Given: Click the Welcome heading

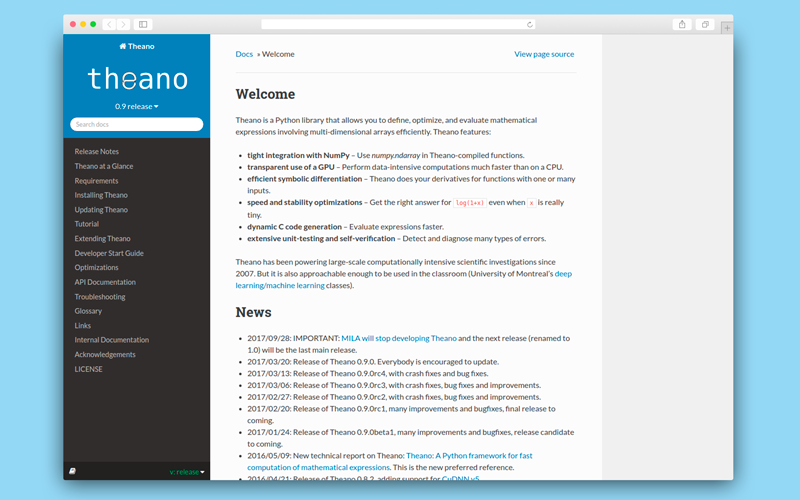Looking at the screenshot, I should 265,94.
